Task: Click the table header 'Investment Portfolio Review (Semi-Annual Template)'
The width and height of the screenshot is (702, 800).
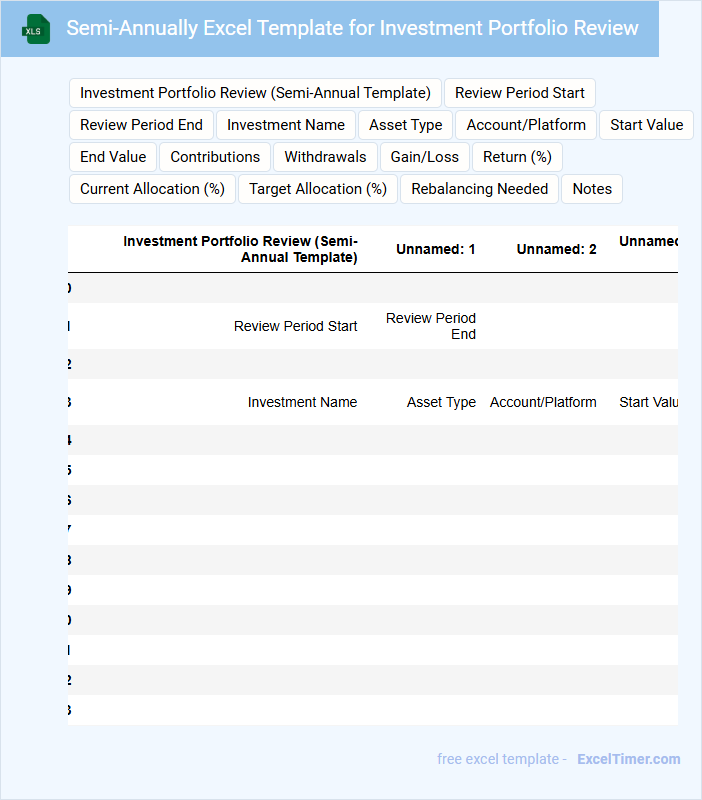Action: [240, 249]
